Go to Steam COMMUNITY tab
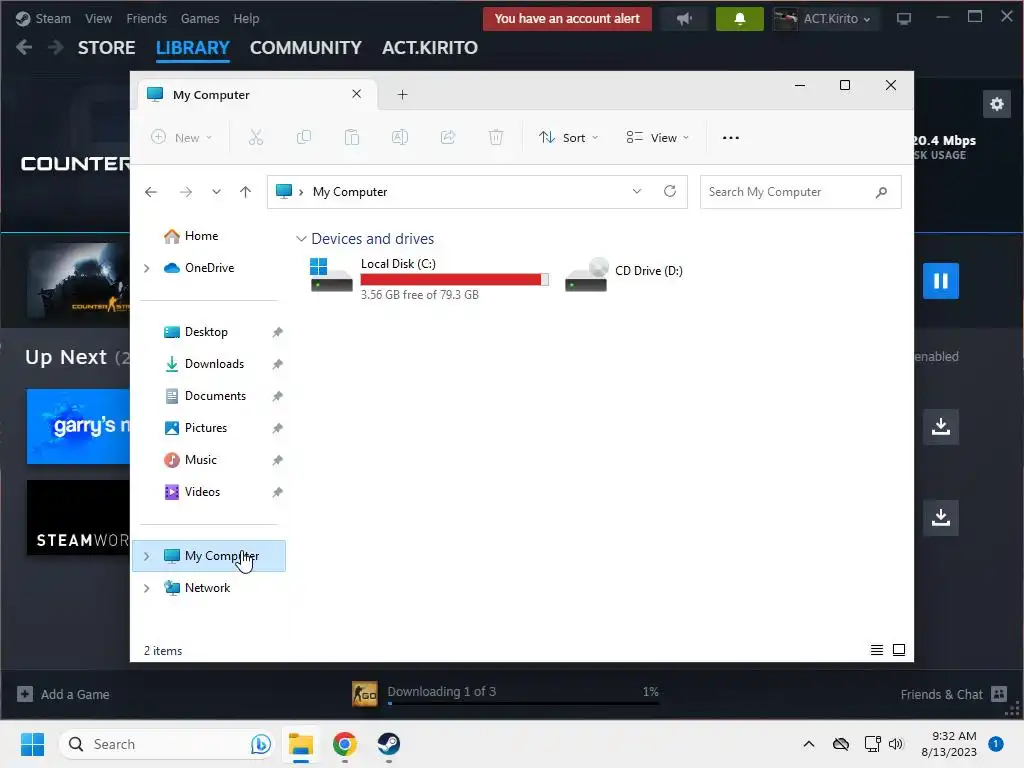This screenshot has height=768, width=1024. (x=306, y=48)
